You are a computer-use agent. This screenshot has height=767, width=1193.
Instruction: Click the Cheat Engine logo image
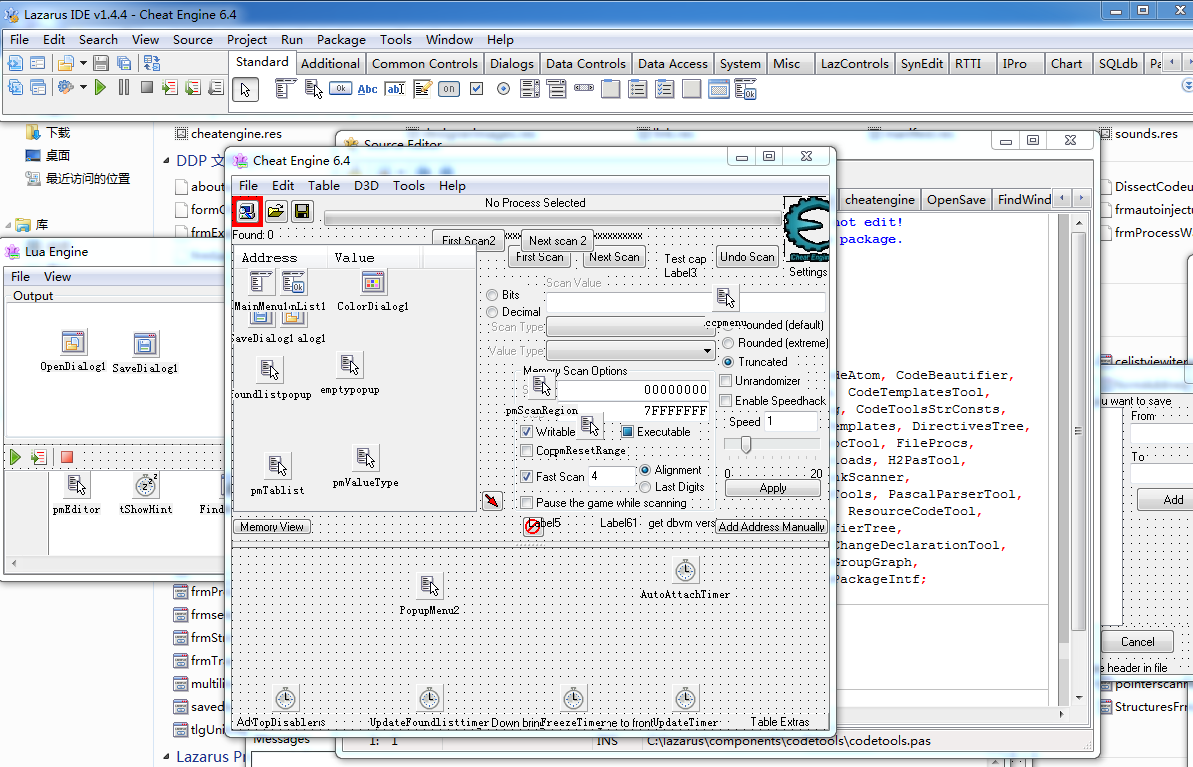806,229
